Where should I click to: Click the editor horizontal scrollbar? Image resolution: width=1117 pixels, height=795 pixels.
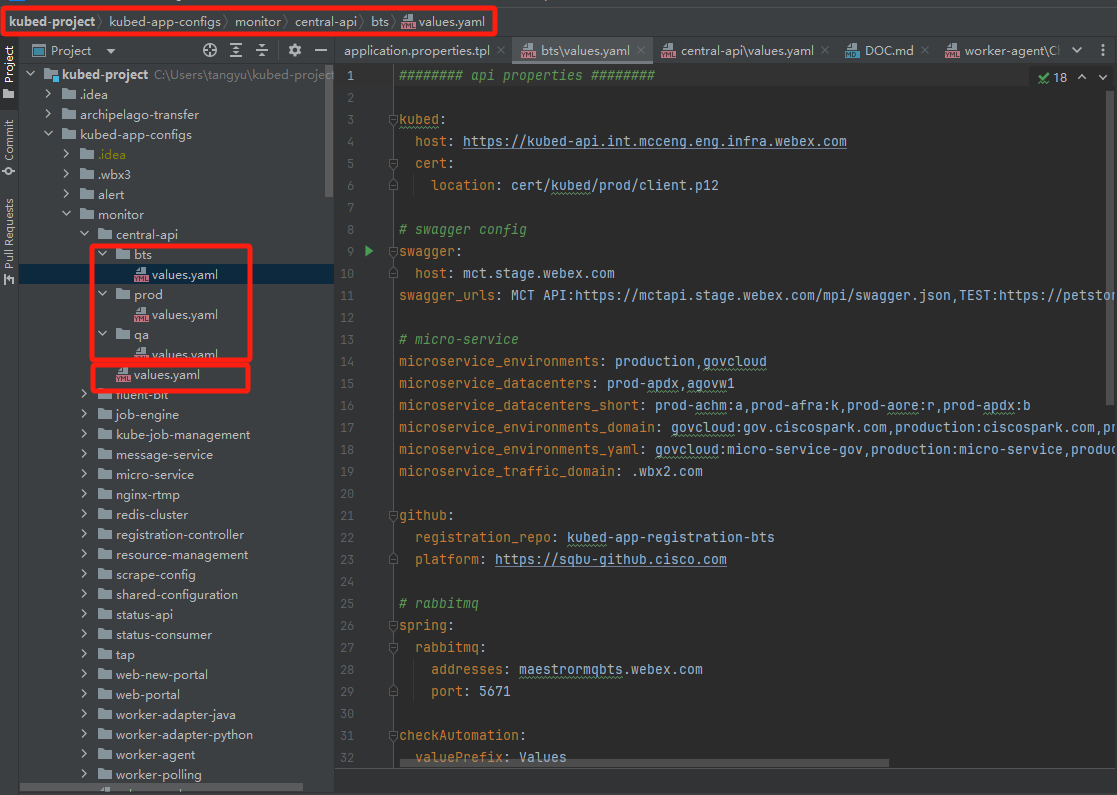644,763
